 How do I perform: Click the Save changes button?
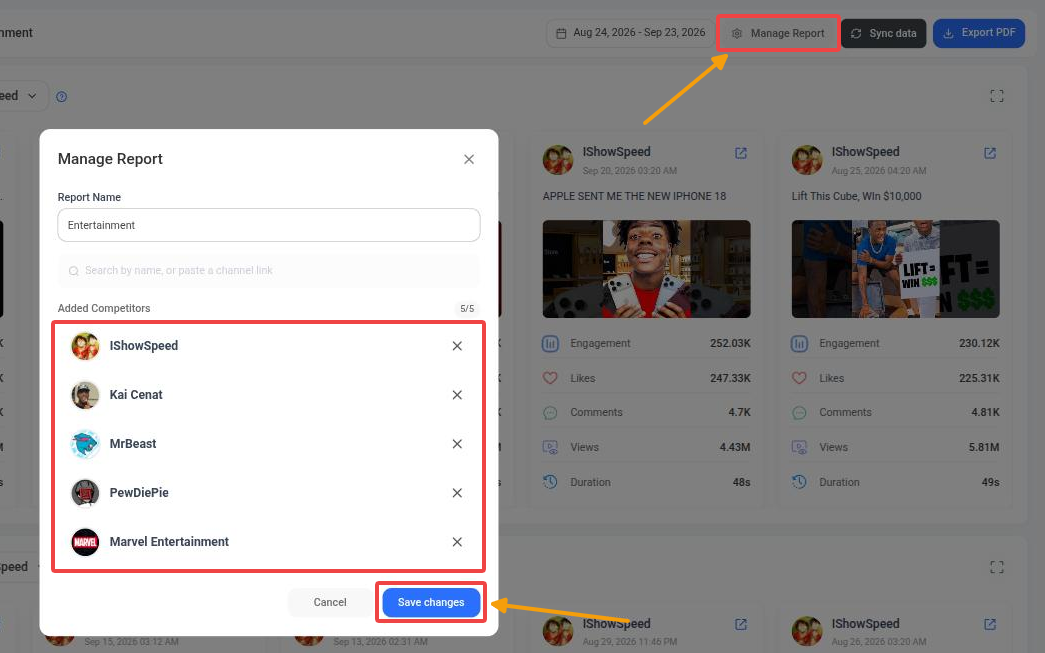pyautogui.click(x=431, y=602)
